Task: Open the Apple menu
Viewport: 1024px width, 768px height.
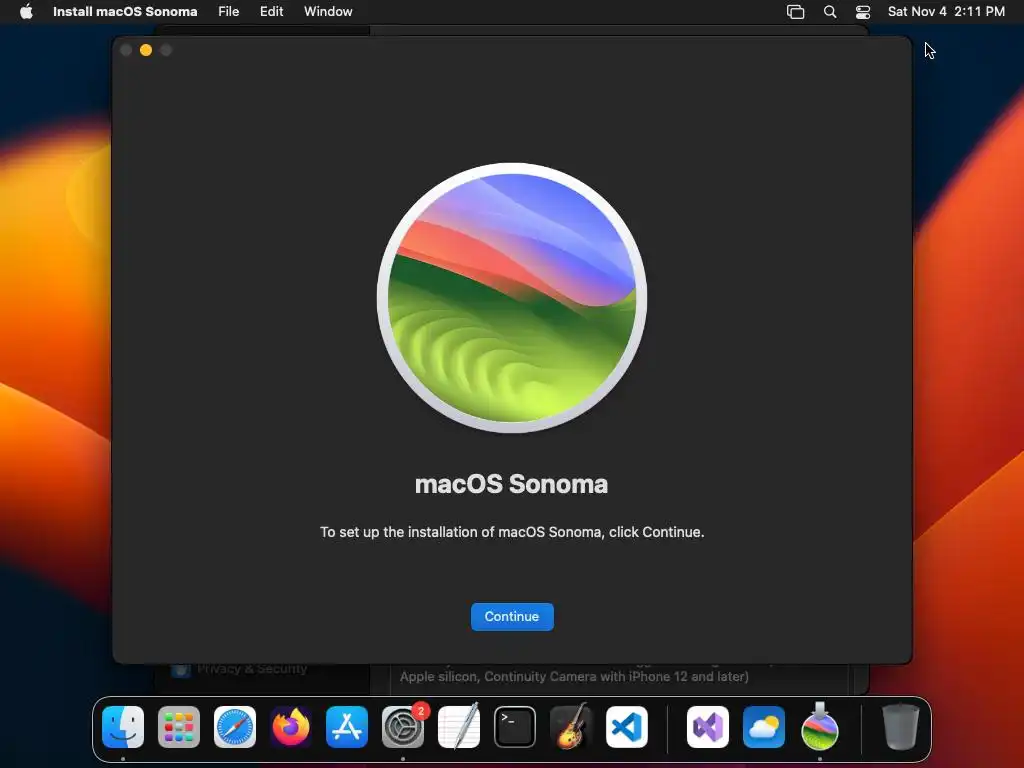Action: point(26,11)
